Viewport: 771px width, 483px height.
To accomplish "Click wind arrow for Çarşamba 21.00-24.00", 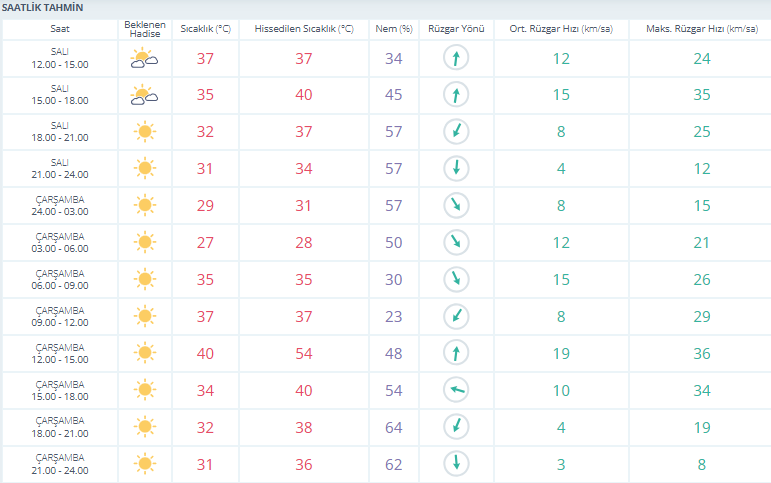I will 456,464.
